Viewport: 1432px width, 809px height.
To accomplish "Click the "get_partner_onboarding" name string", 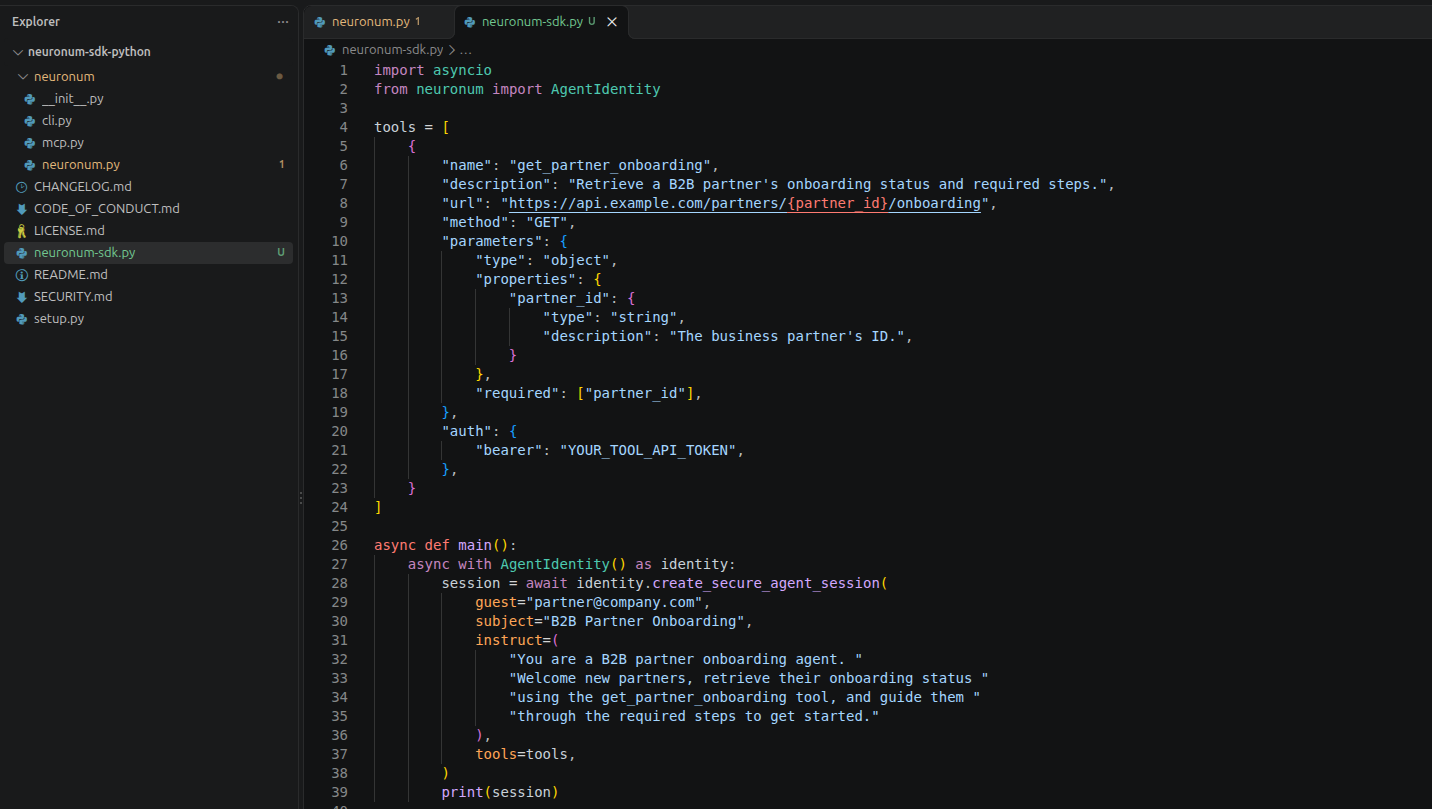I will pos(610,165).
